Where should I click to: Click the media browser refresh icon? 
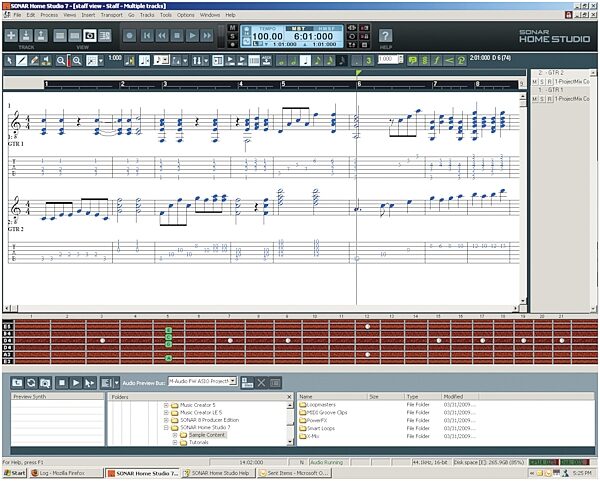31,382
